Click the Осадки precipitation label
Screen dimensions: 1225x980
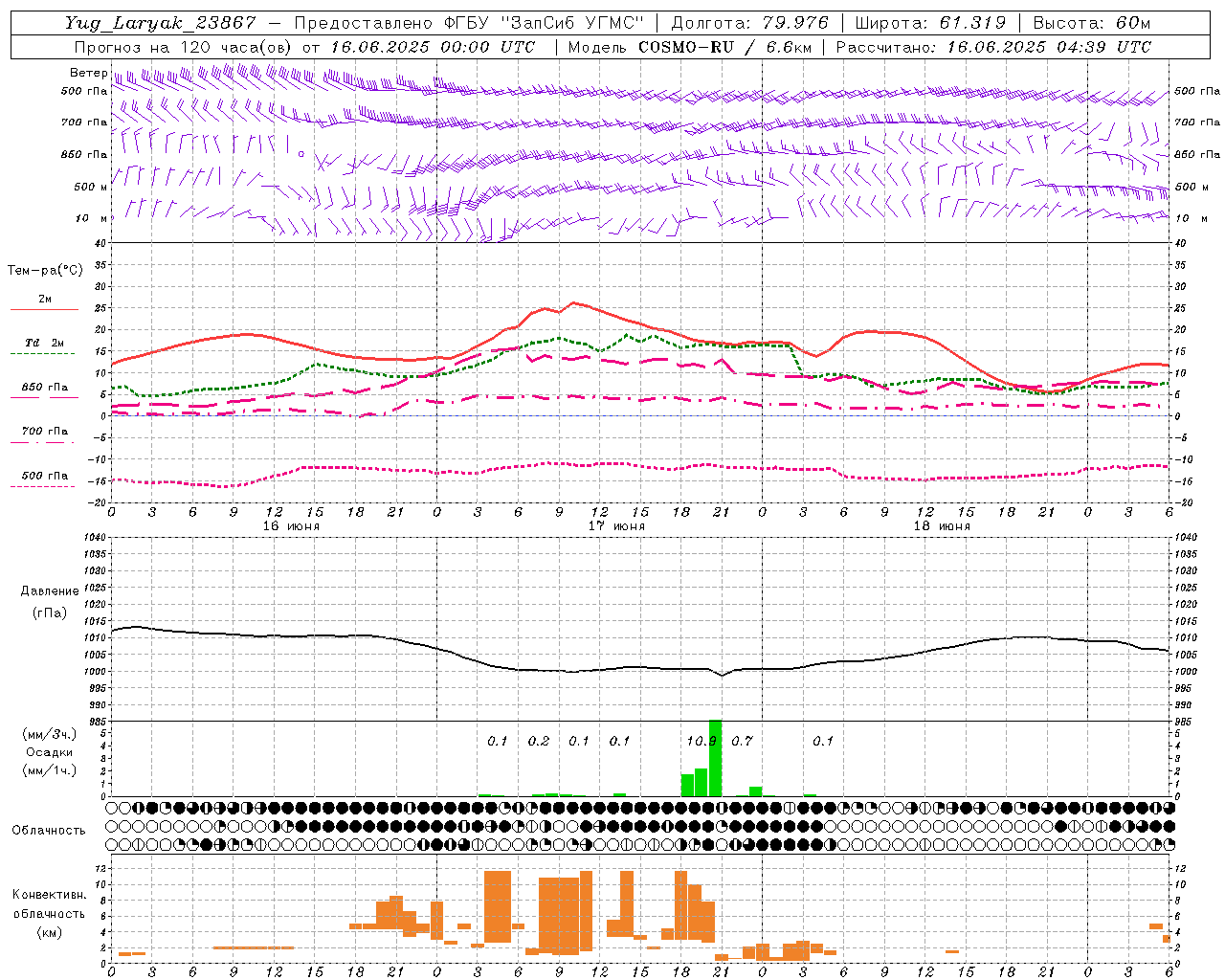pyautogui.click(x=49, y=752)
